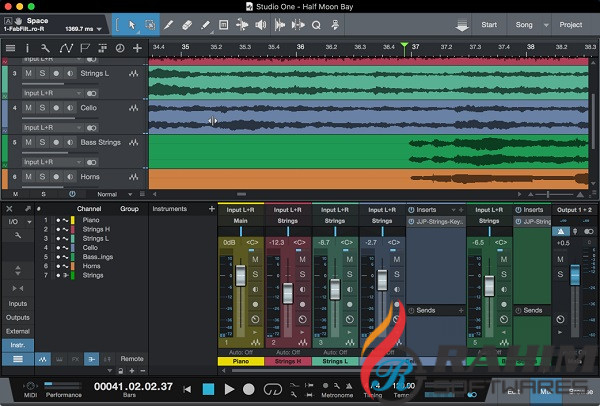Add an instrument with the plus icon

(x=212, y=209)
